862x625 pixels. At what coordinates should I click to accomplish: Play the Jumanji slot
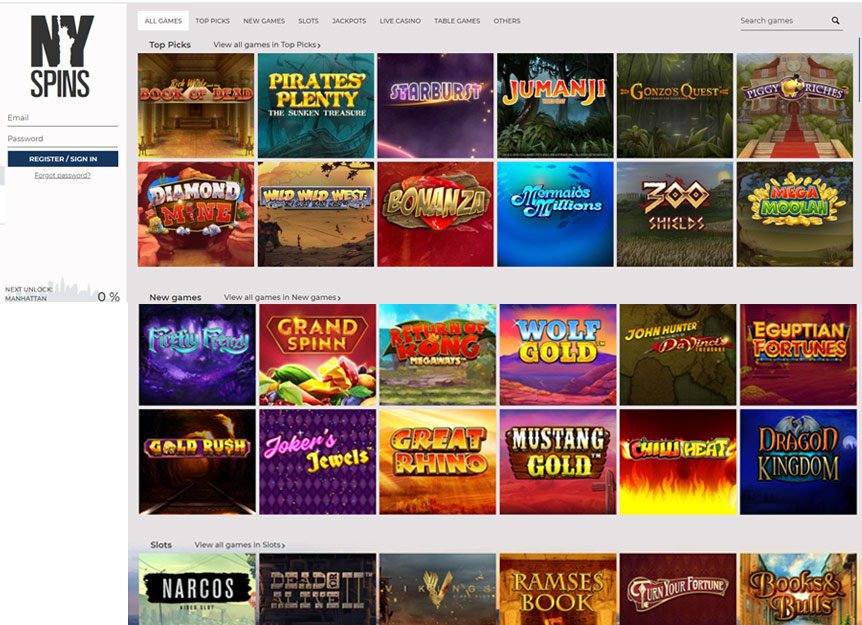coord(555,106)
